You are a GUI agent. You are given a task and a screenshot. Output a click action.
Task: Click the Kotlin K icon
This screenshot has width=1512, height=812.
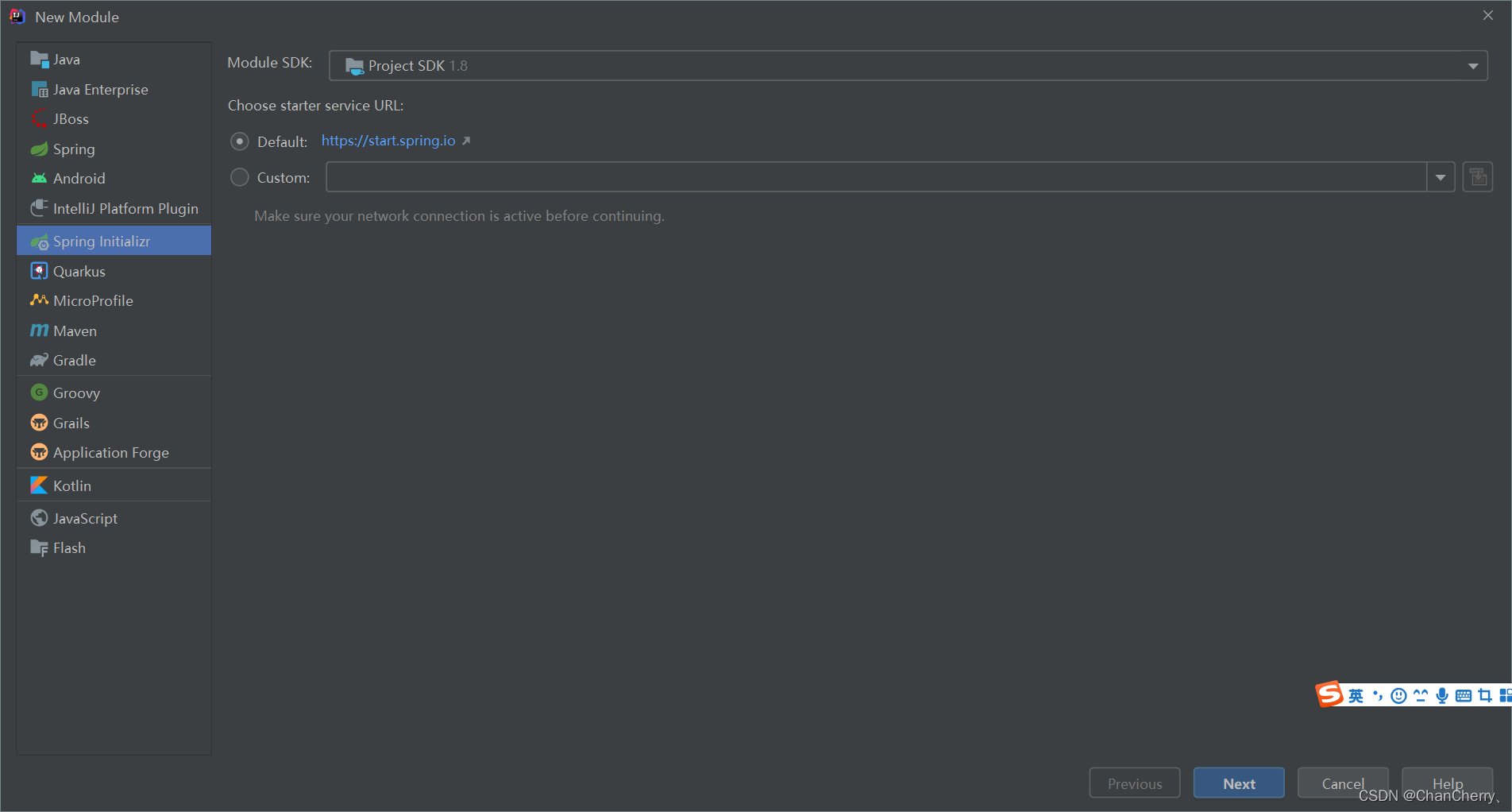(39, 486)
